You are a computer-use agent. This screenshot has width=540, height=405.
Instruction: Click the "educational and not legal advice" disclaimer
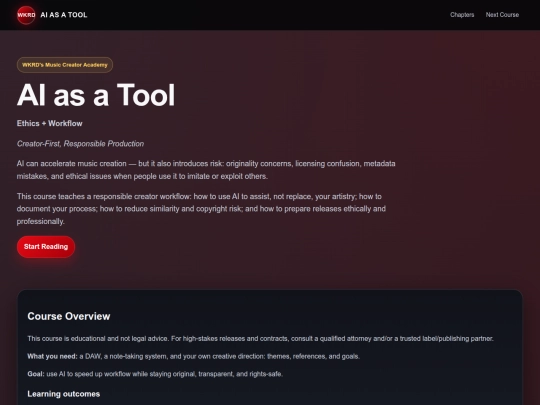pos(260,339)
